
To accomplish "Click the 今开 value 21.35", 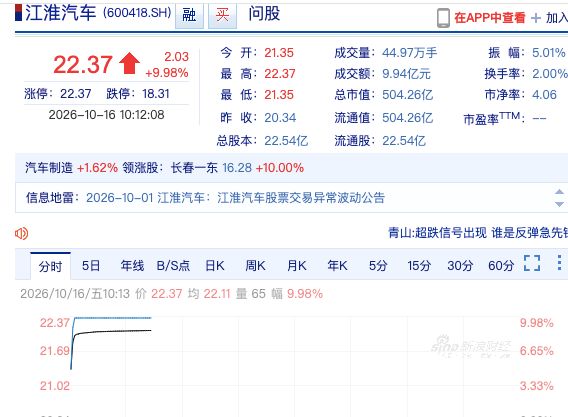I will tap(279, 53).
